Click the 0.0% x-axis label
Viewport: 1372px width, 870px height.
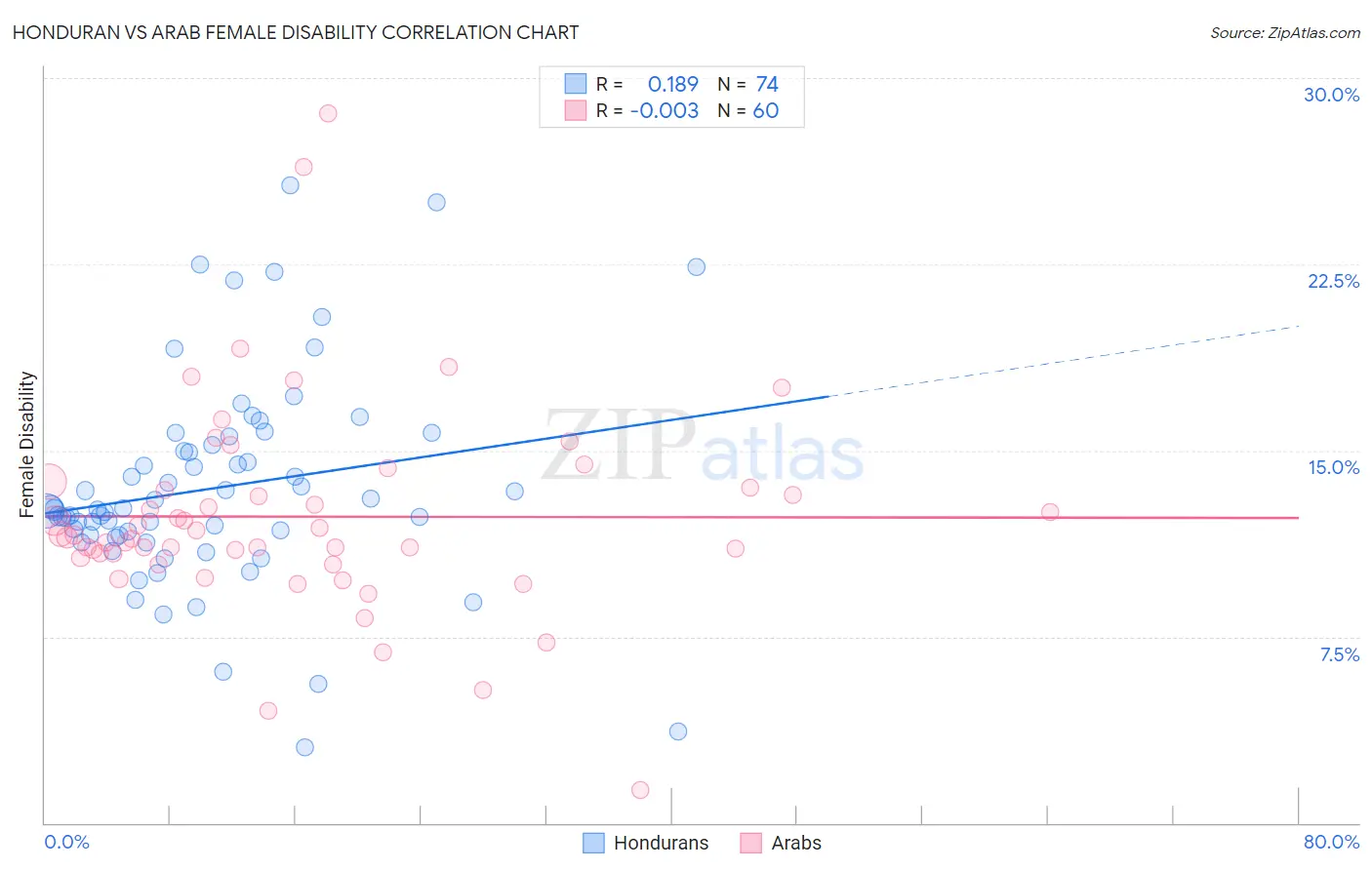click(x=66, y=842)
